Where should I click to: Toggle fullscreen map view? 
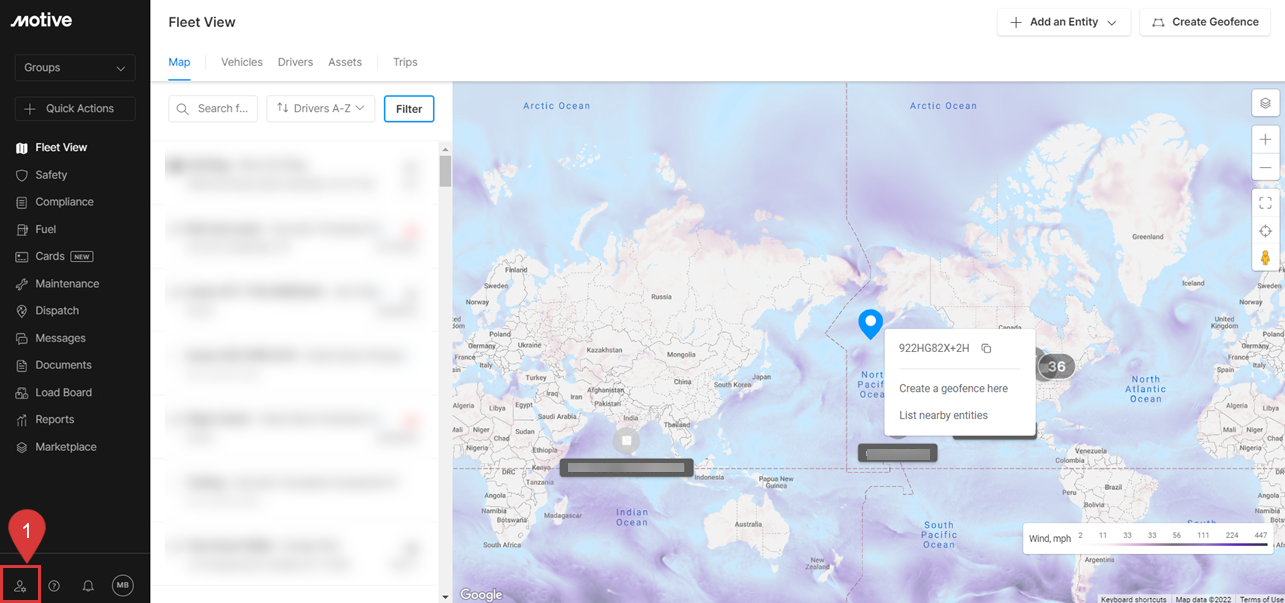point(1265,203)
